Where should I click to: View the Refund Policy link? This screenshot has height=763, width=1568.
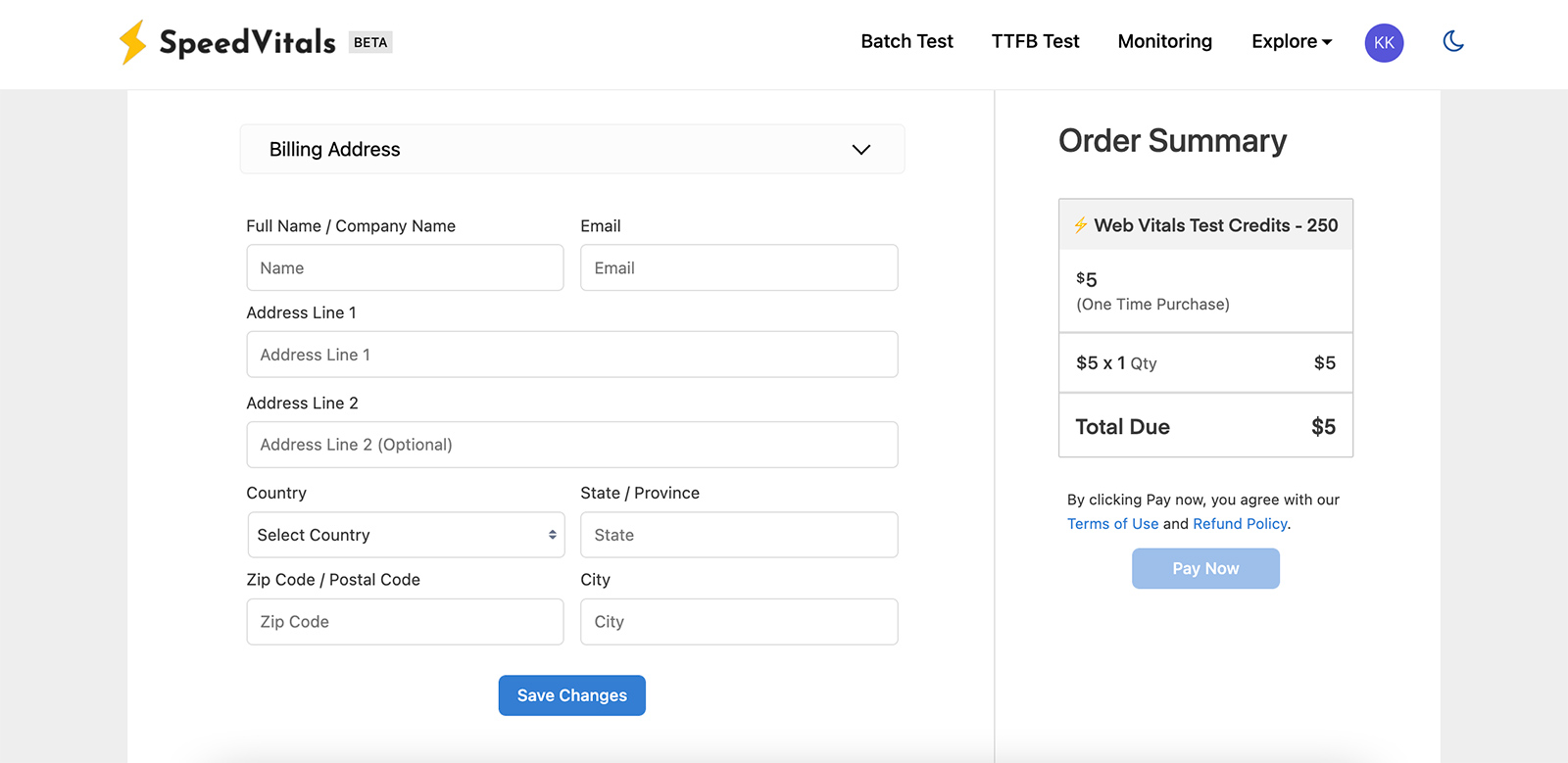pos(1240,524)
